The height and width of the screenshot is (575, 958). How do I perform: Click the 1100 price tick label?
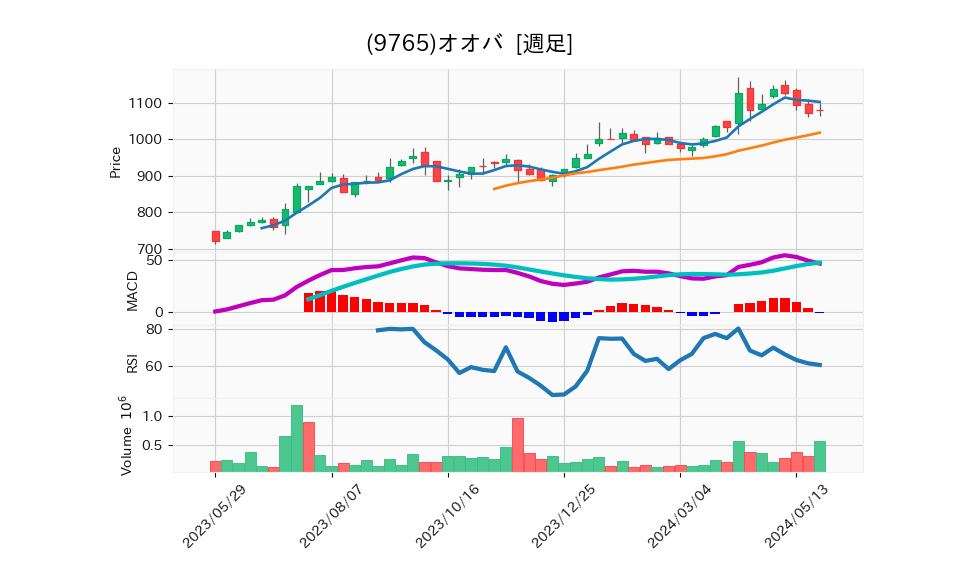pyautogui.click(x=145, y=104)
